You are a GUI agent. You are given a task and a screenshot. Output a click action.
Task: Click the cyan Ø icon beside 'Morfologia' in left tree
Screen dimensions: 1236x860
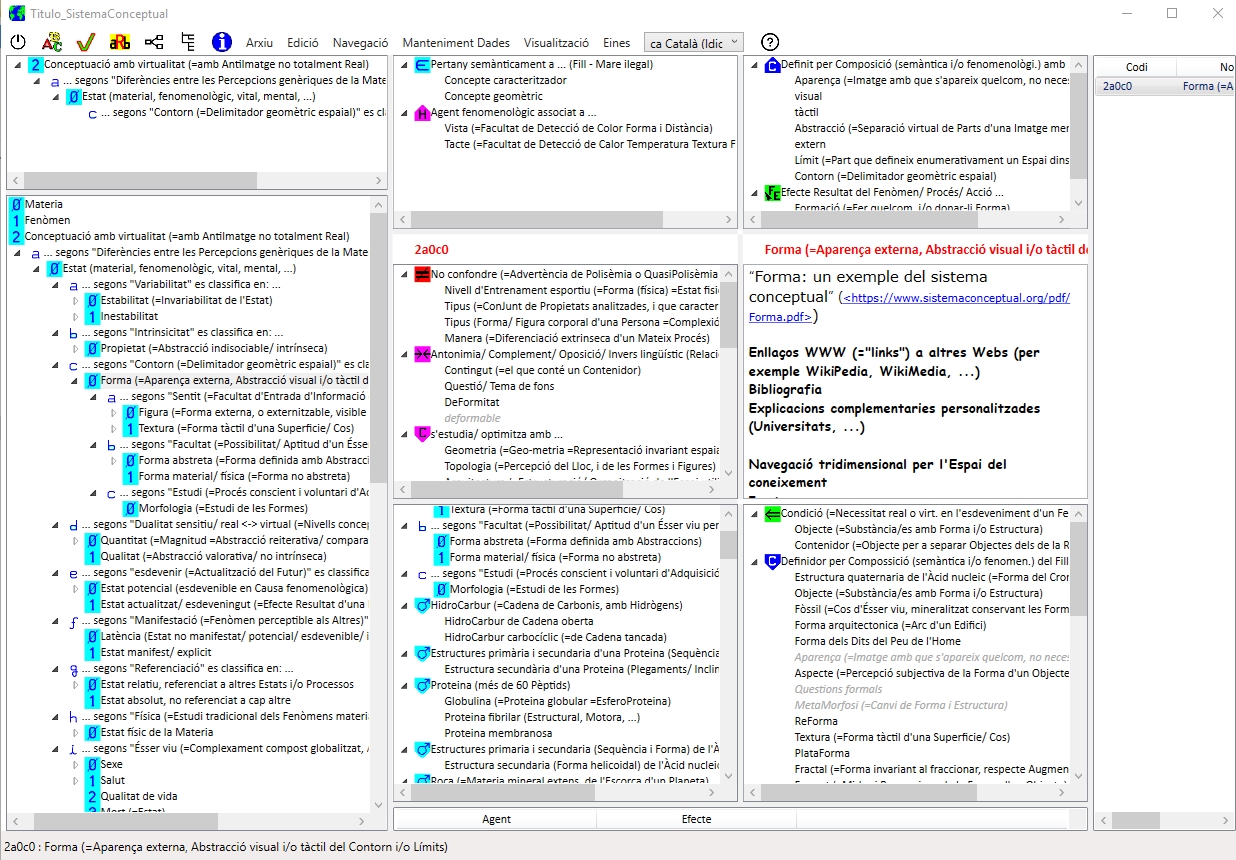coord(130,508)
